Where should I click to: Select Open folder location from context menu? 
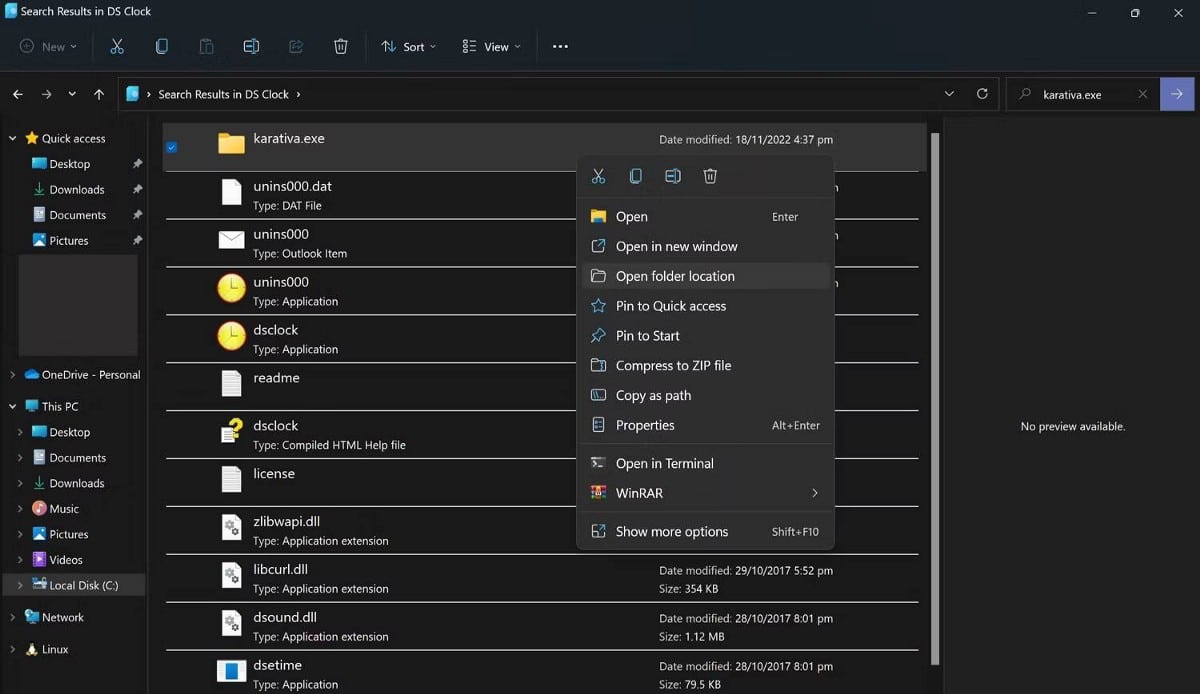(675, 276)
